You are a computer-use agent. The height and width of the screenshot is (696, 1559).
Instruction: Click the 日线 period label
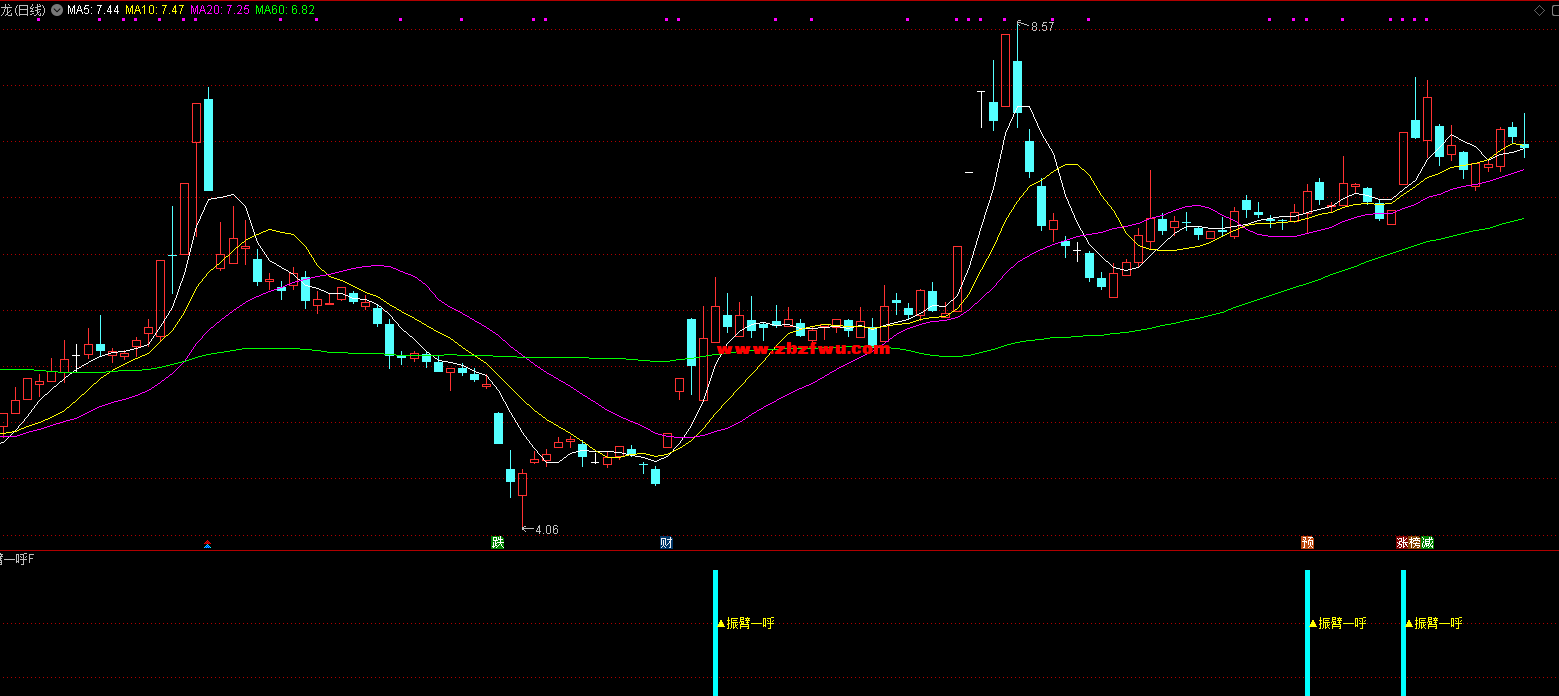pos(31,10)
